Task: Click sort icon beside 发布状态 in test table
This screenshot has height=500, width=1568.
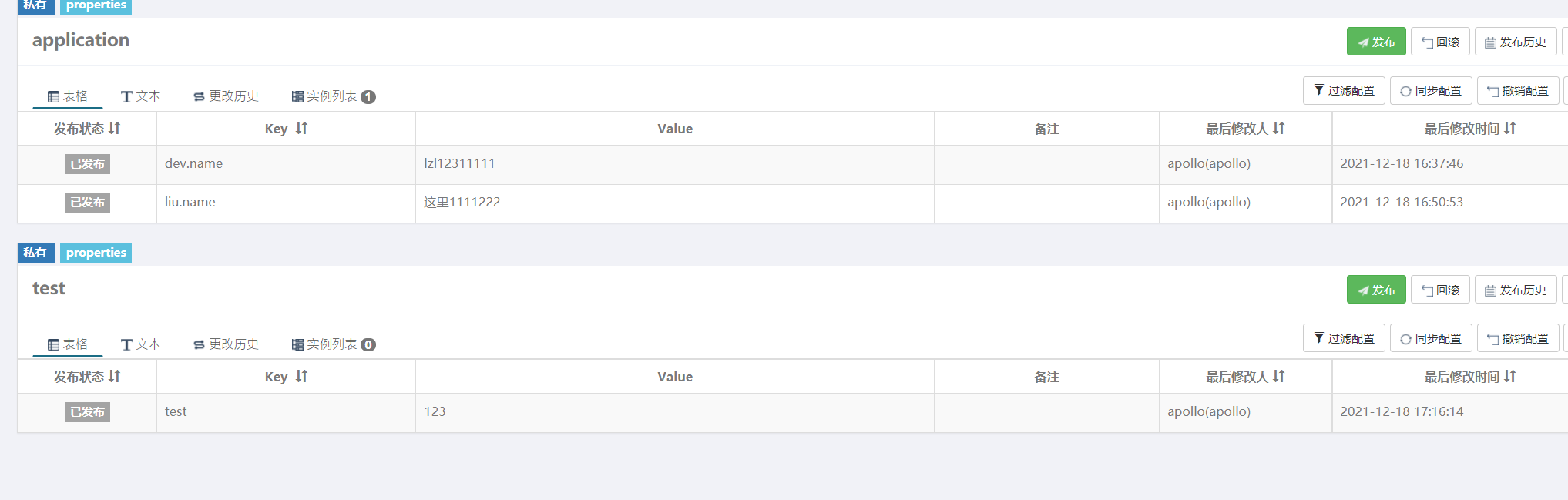Action: (x=115, y=377)
